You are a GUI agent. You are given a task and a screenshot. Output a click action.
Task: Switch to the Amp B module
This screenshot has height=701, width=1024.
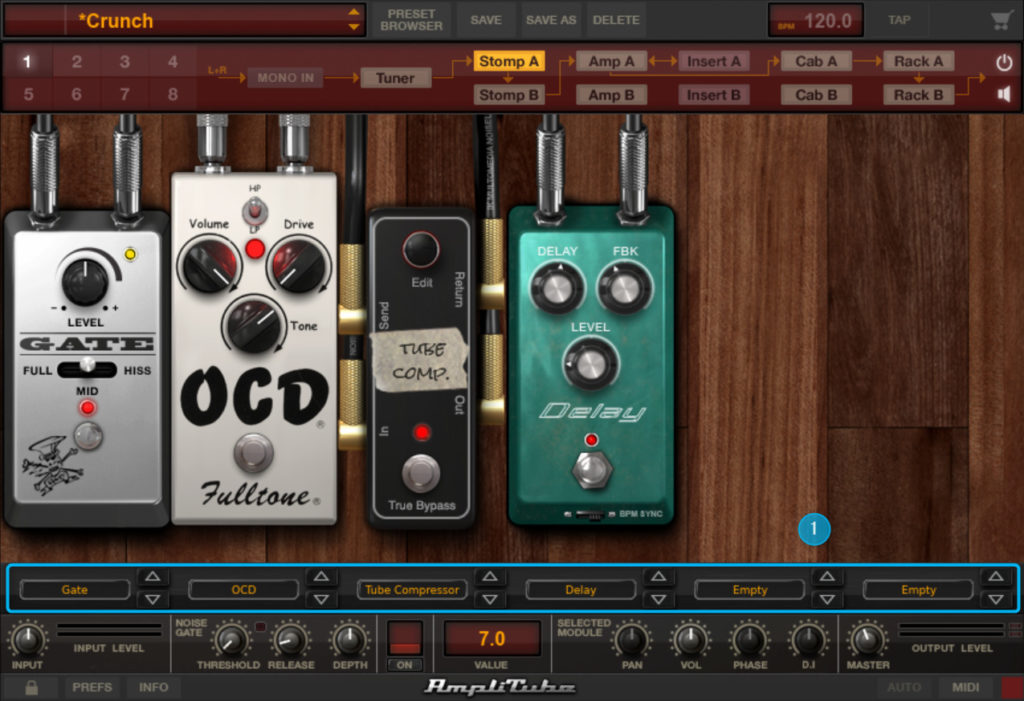point(611,95)
